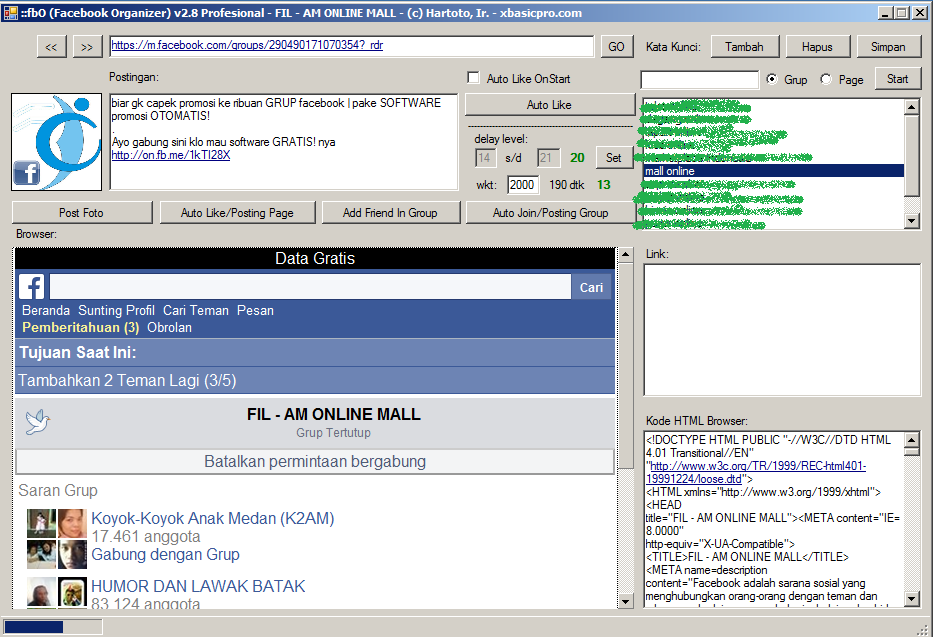Click the browser panel scroll up arrow
Viewport: 933px width, 637px height.
pos(625,255)
